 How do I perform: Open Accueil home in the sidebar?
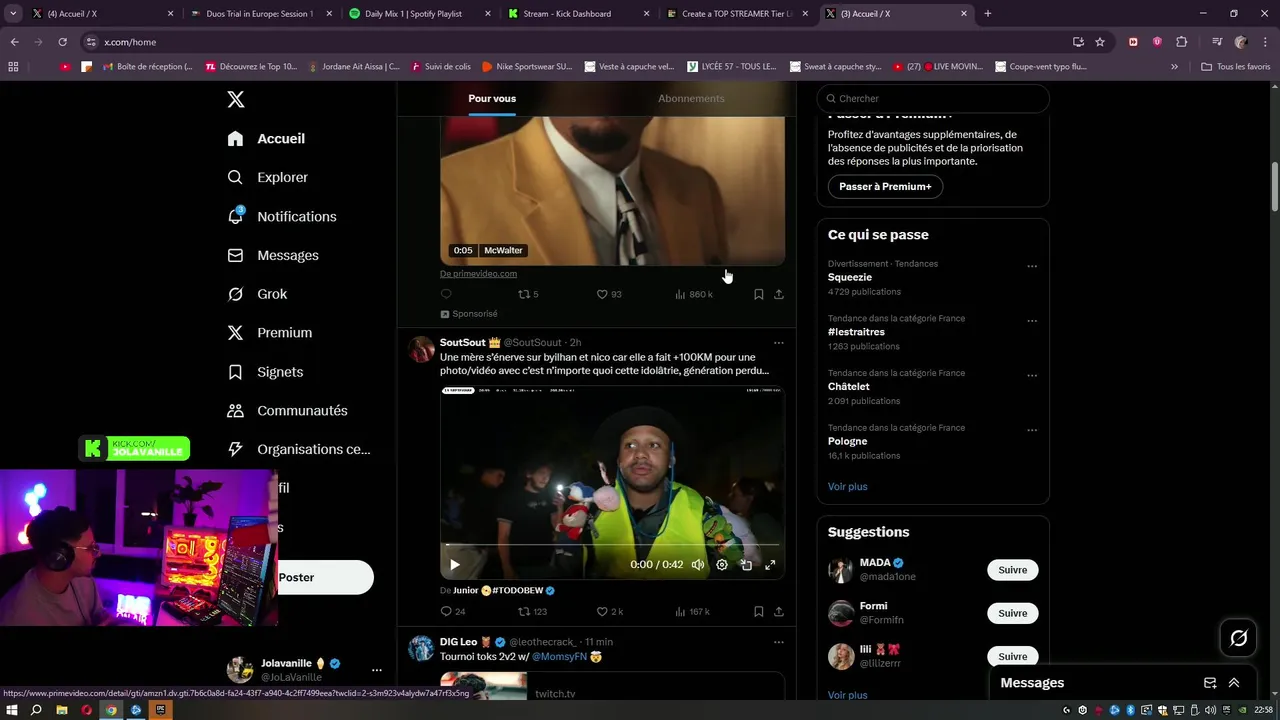tap(266, 138)
